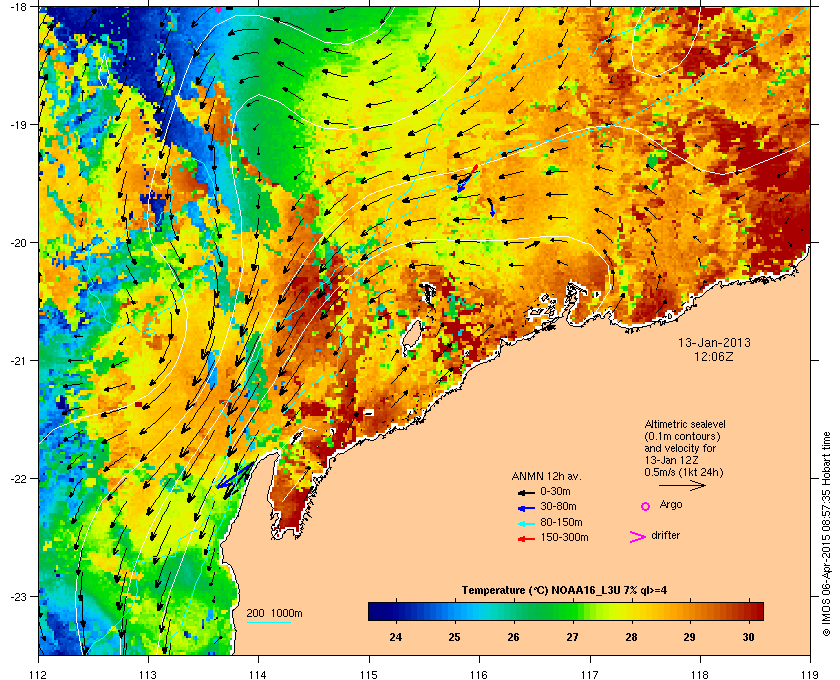The width and height of the screenshot is (840, 680).
Task: Click the '13-Jan-2013' date label
Action: click(x=714, y=343)
